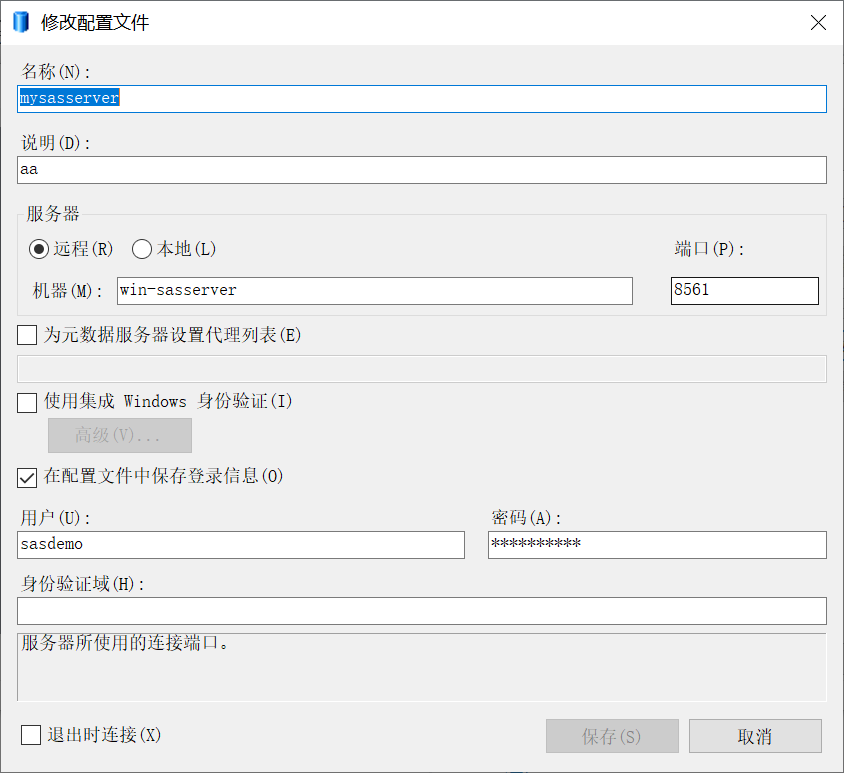Click the 高级(V)... button
The height and width of the screenshot is (773, 844).
tap(120, 435)
